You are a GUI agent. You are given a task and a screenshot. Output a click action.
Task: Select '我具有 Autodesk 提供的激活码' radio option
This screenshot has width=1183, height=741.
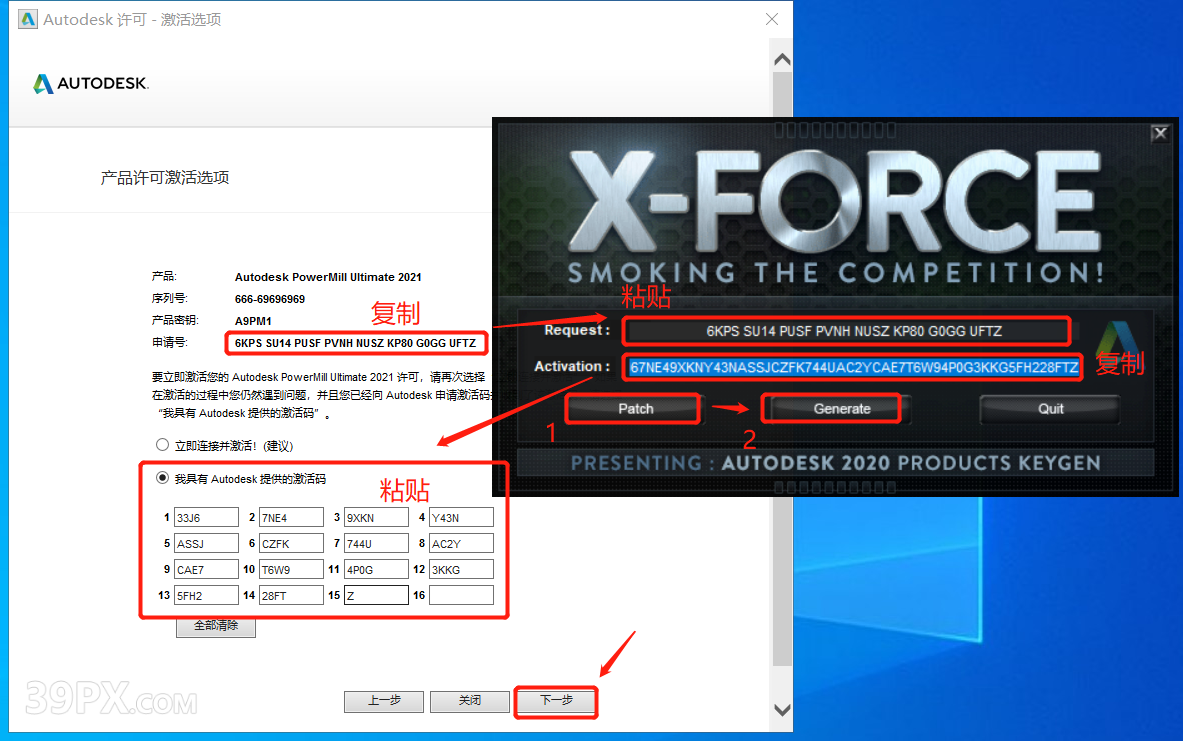pos(162,478)
